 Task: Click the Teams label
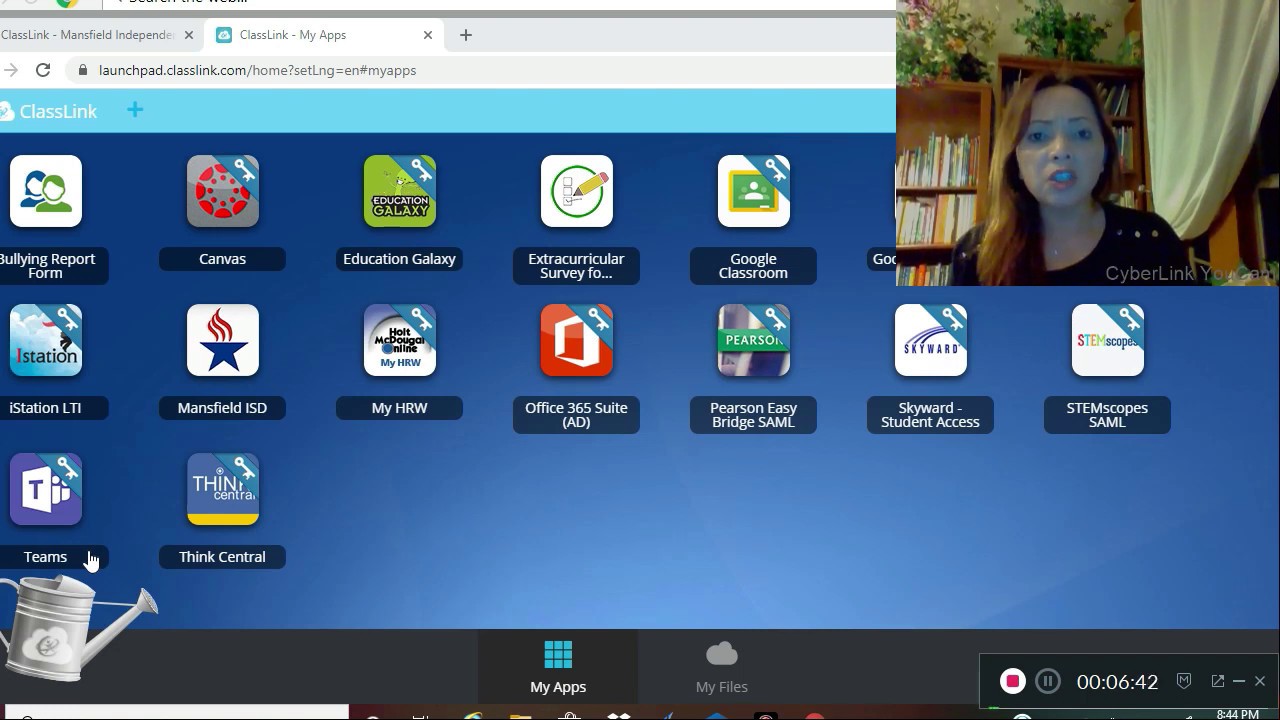point(45,557)
